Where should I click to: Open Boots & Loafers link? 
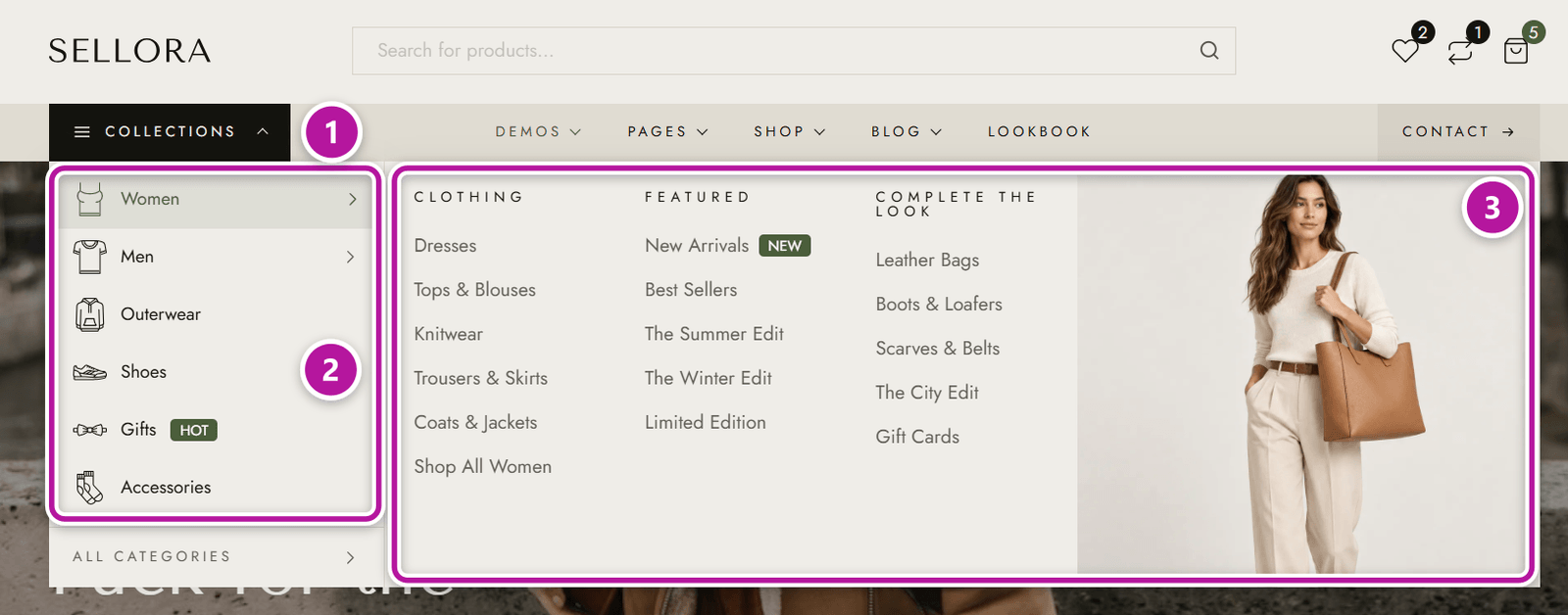point(939,305)
